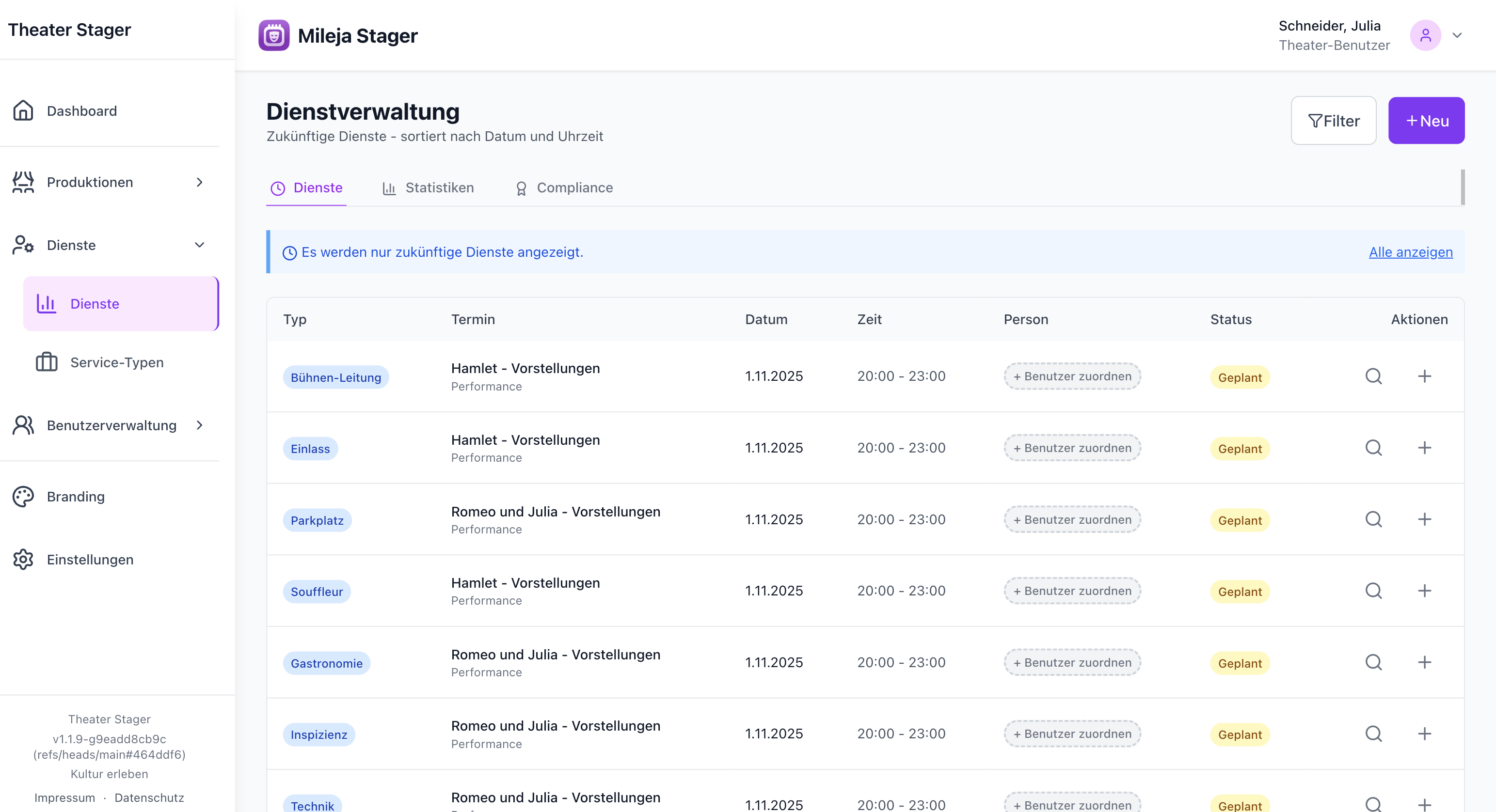The width and height of the screenshot is (1496, 812).
Task: Click plus action icon for Souffleur row
Action: tap(1424, 590)
